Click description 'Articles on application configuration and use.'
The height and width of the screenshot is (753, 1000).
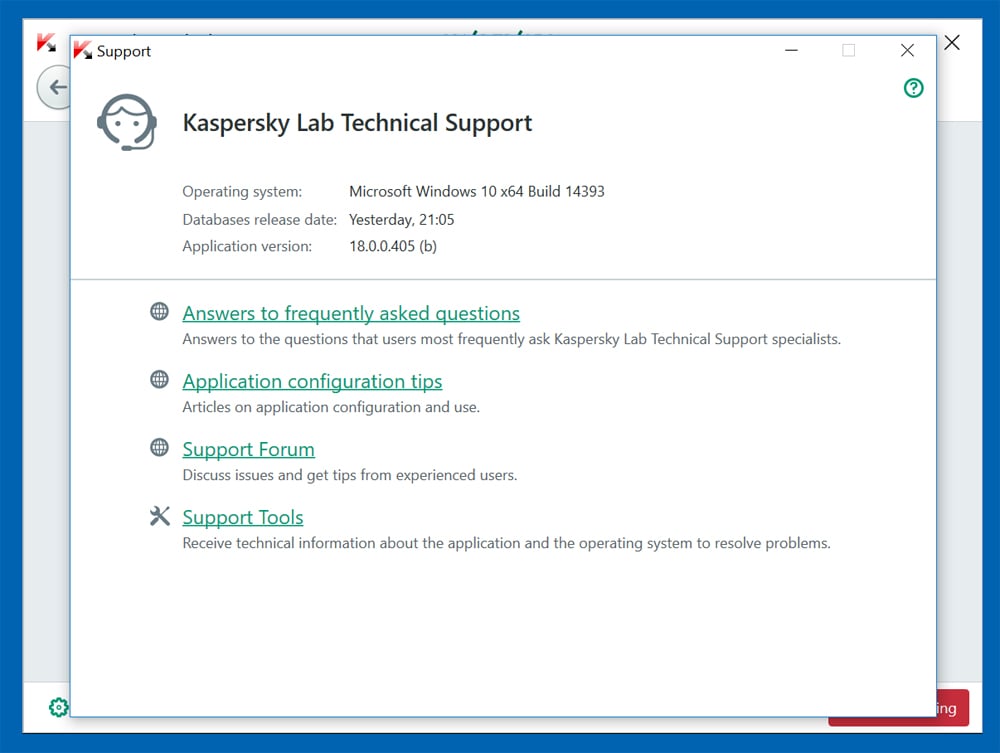[x=331, y=407]
